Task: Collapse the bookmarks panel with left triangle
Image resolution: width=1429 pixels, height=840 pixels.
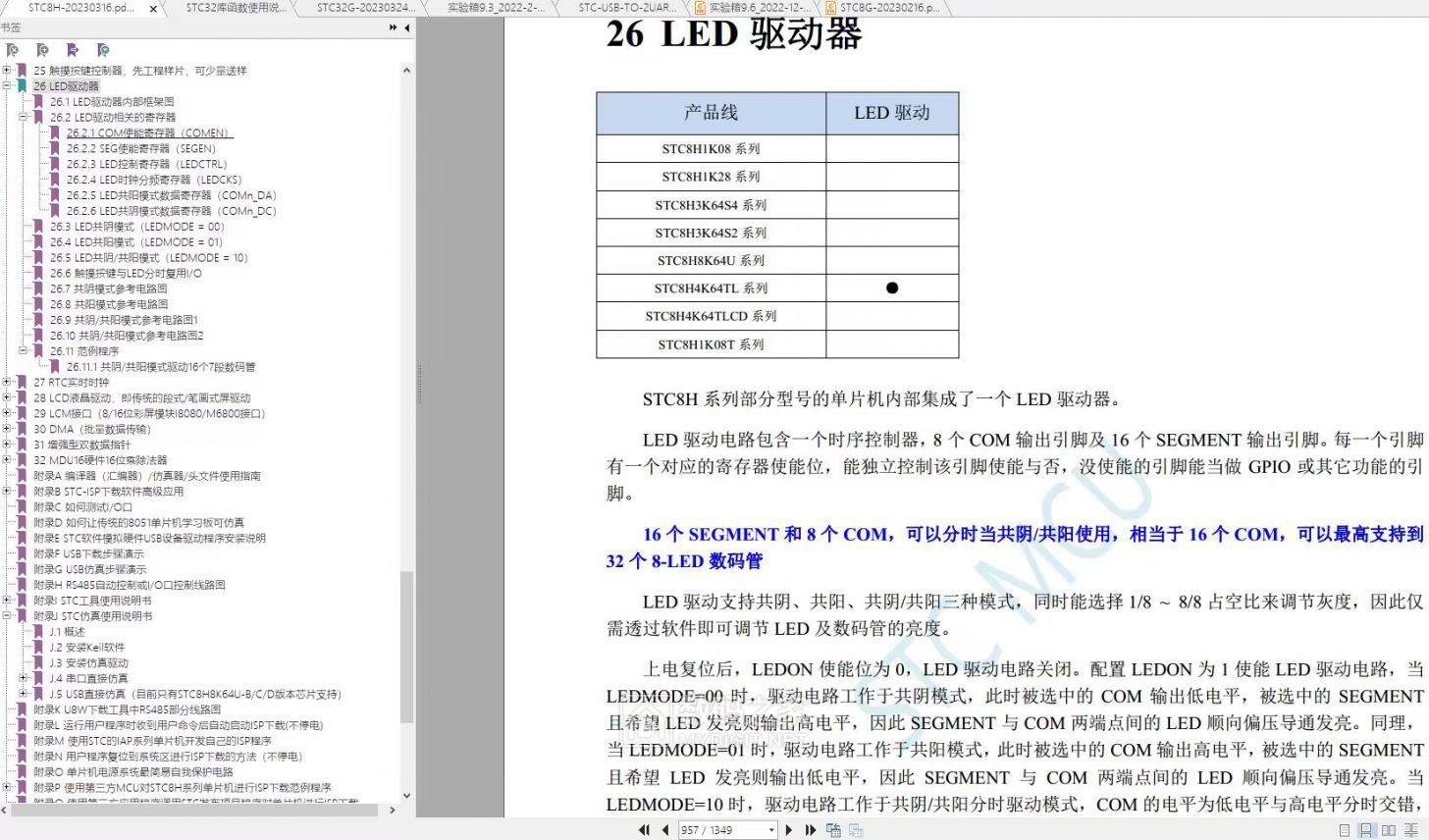Action: (x=406, y=27)
